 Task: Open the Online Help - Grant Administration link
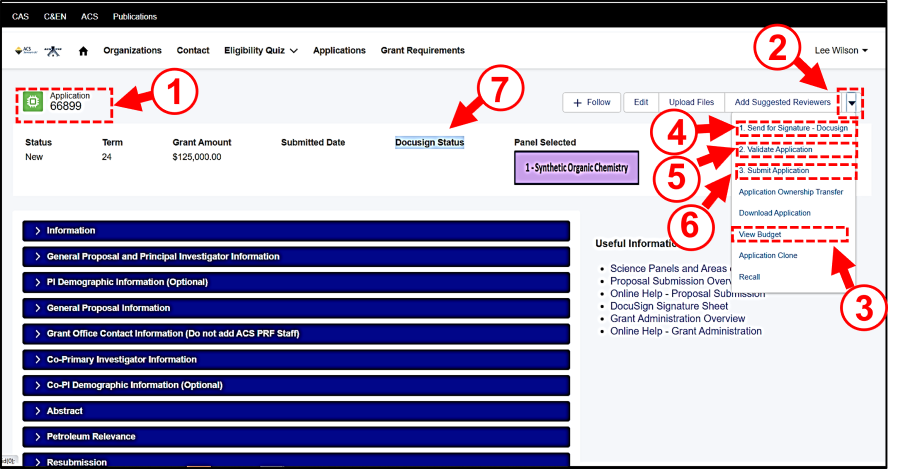(686, 331)
